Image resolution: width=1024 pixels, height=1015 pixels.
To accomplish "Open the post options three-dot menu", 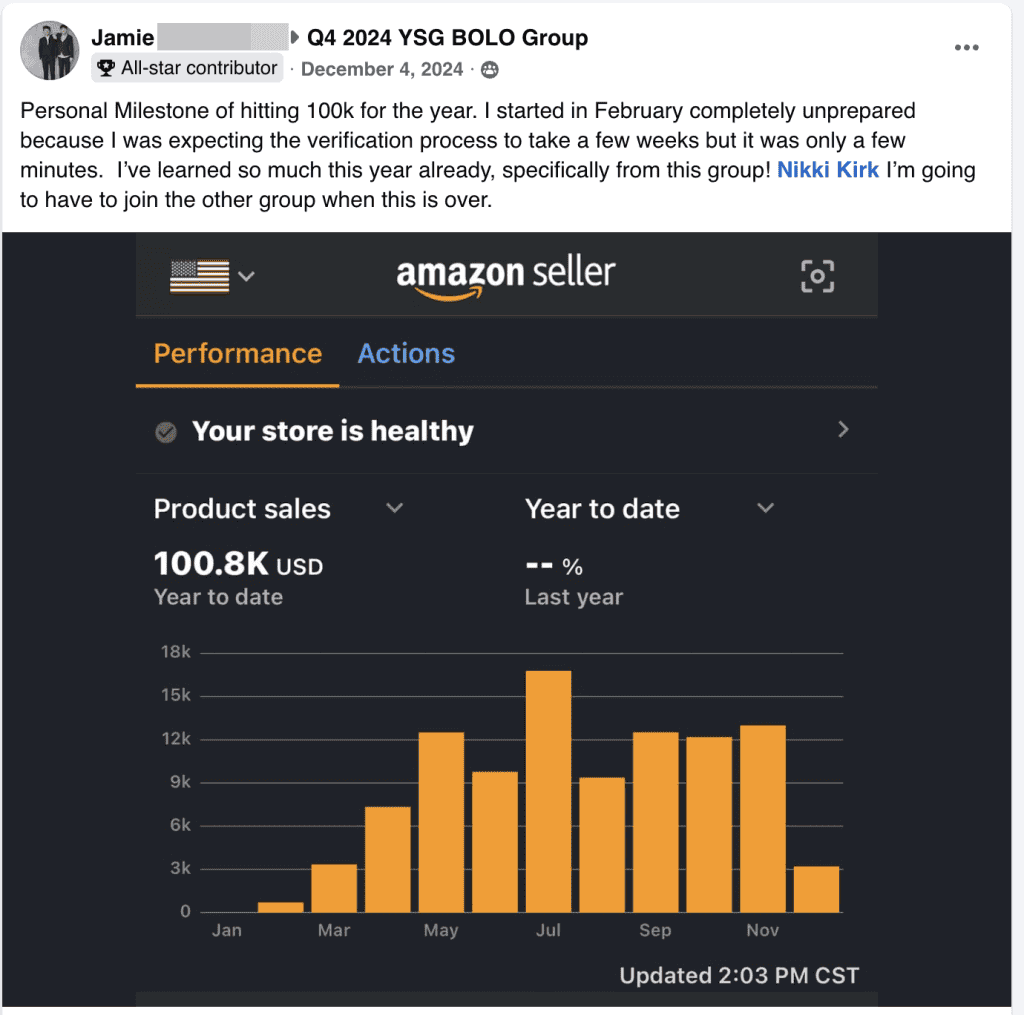I will pyautogui.click(x=966, y=48).
